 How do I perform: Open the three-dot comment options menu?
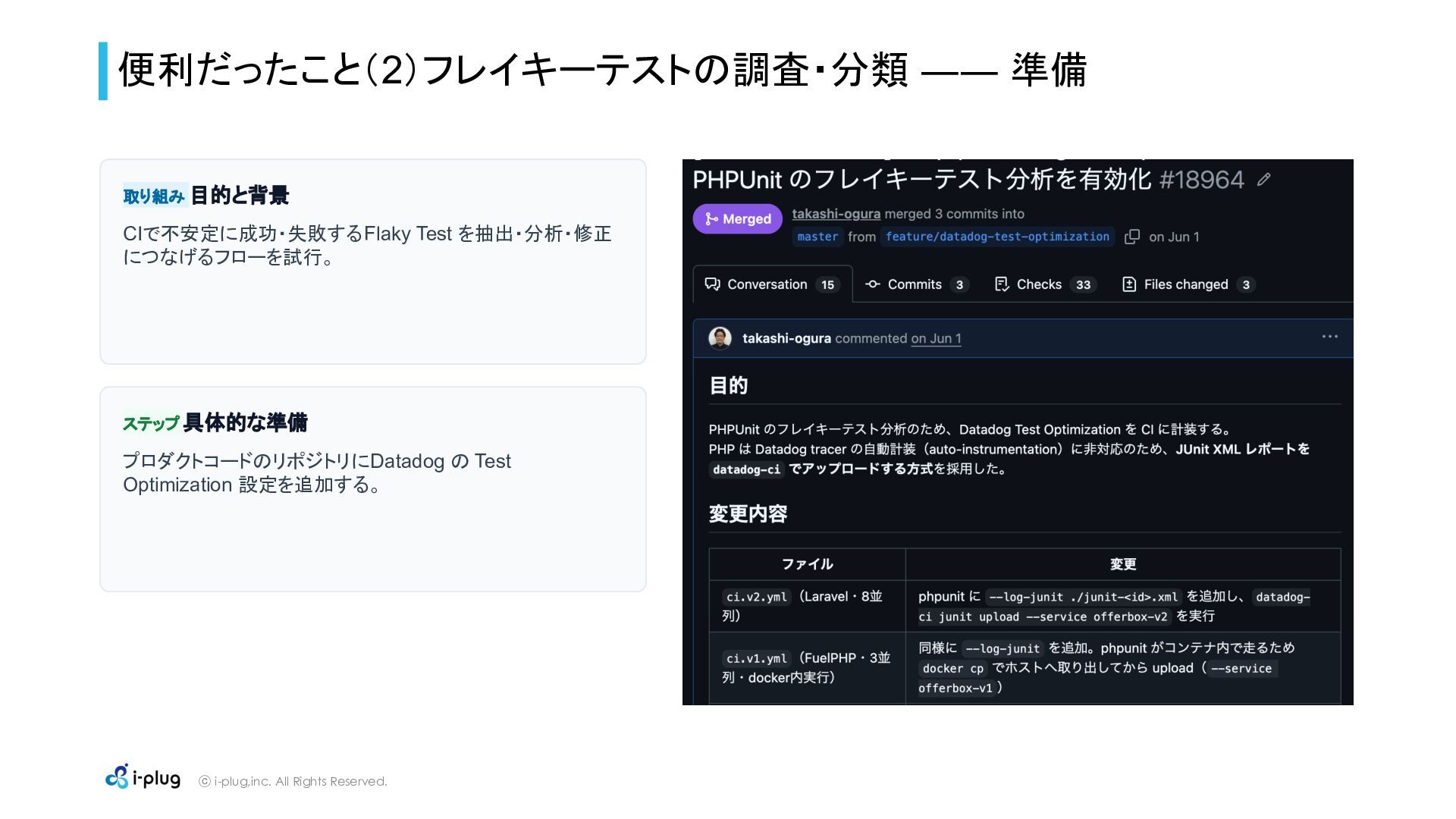(1329, 337)
